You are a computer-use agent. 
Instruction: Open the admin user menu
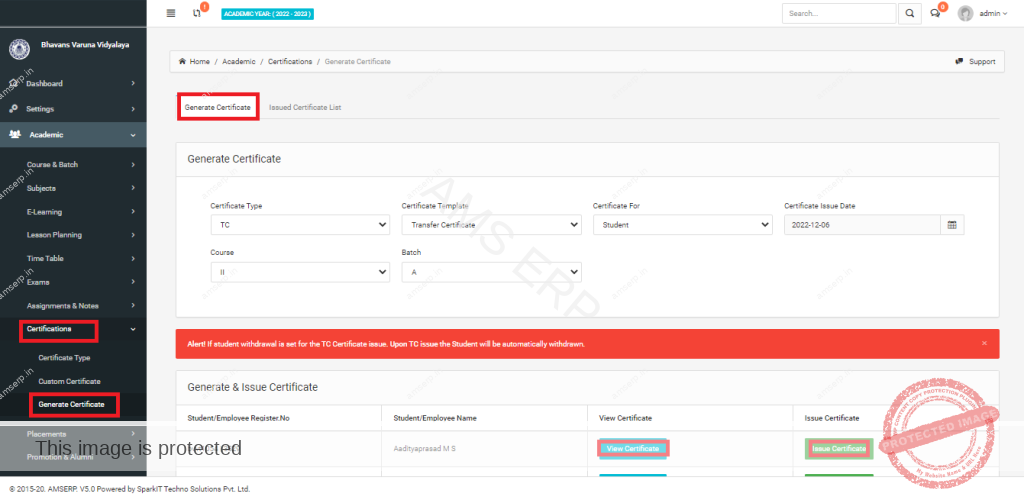993,13
